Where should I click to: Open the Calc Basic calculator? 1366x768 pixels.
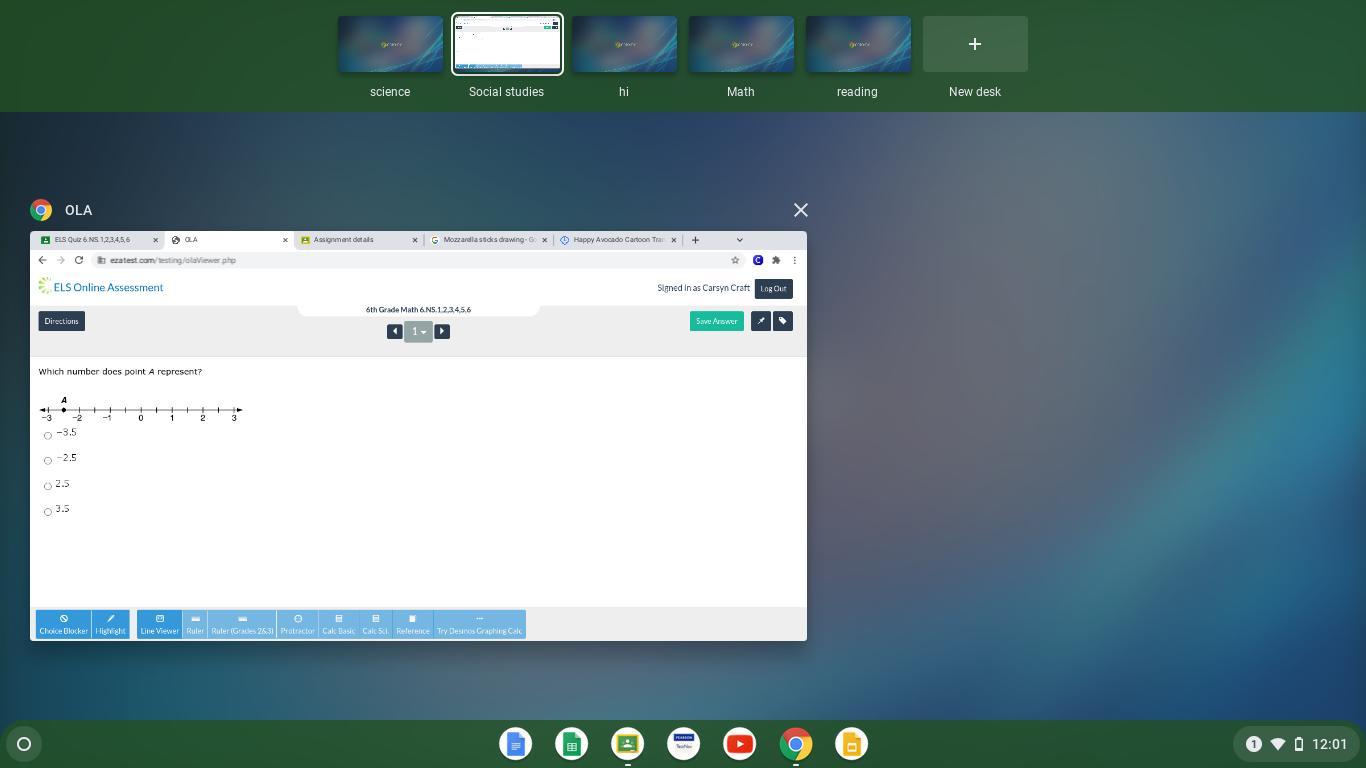[338, 624]
